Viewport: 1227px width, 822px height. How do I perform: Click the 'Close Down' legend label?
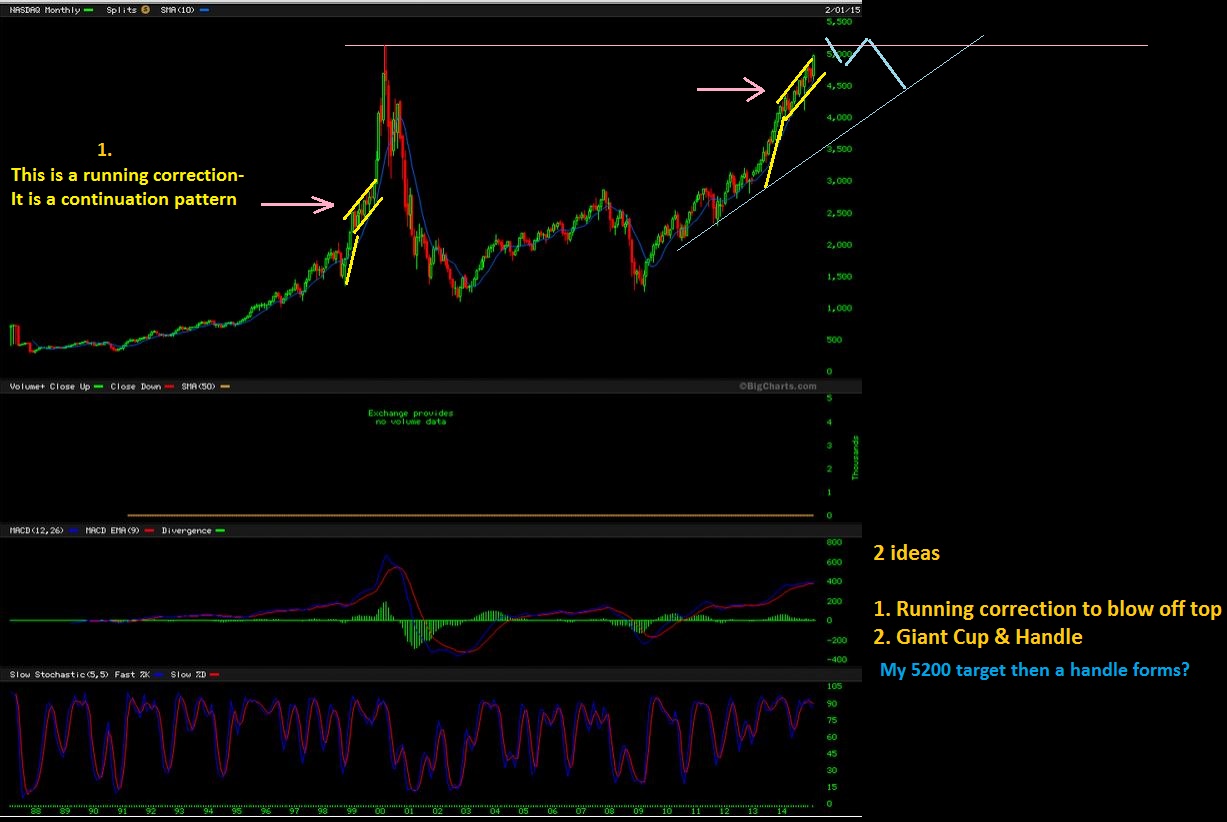[134, 386]
